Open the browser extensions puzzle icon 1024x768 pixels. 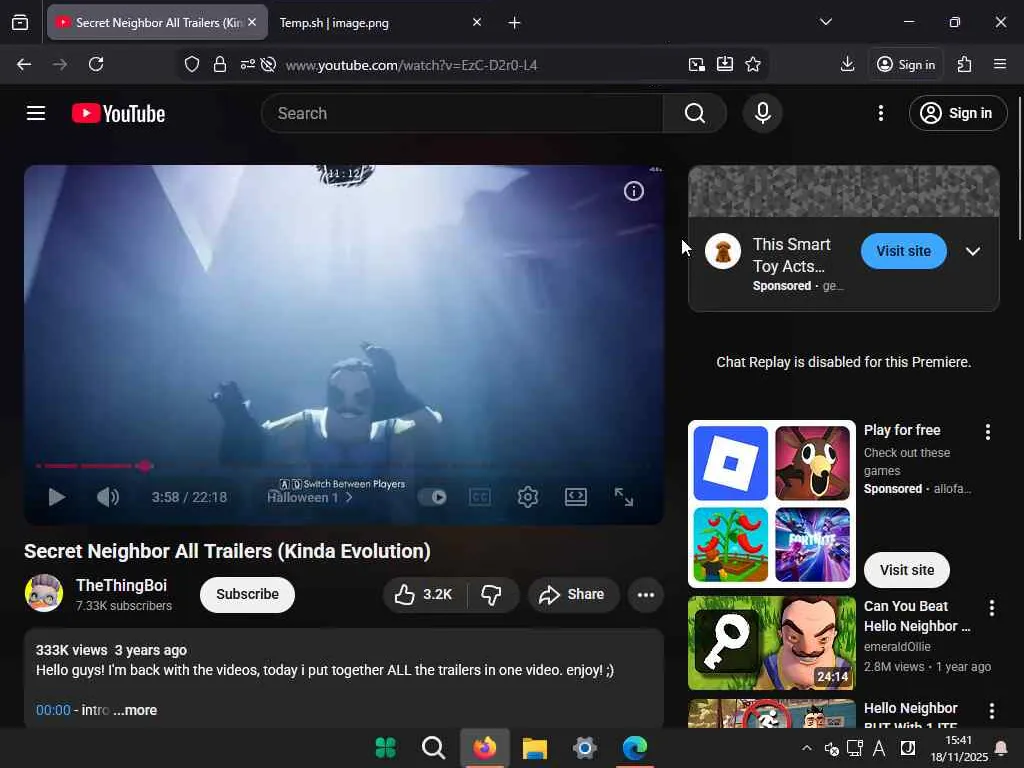[x=964, y=64]
